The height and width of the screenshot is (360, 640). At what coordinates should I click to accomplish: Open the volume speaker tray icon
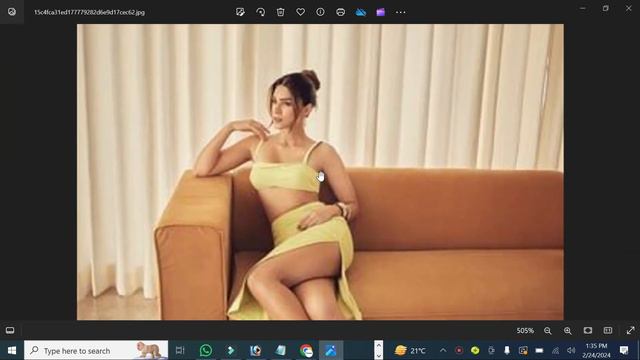click(571, 350)
